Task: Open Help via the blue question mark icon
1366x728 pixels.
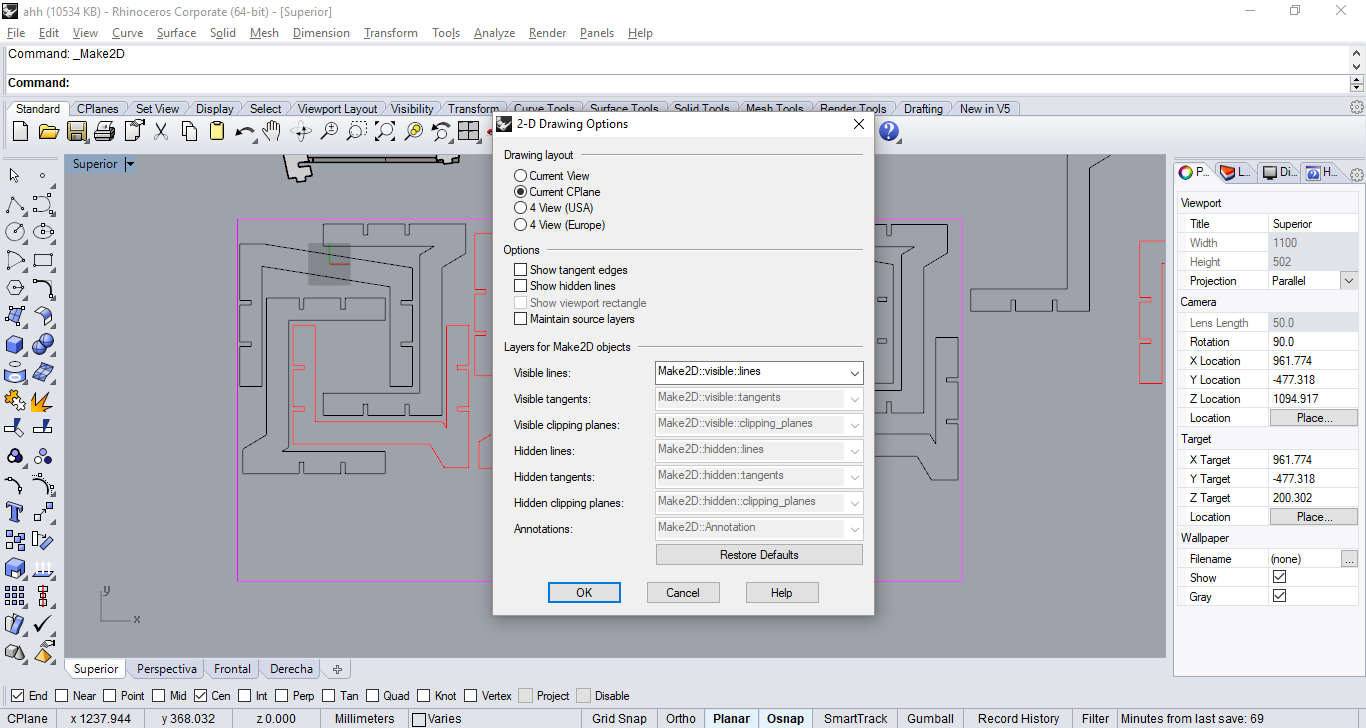Action: coord(889,131)
